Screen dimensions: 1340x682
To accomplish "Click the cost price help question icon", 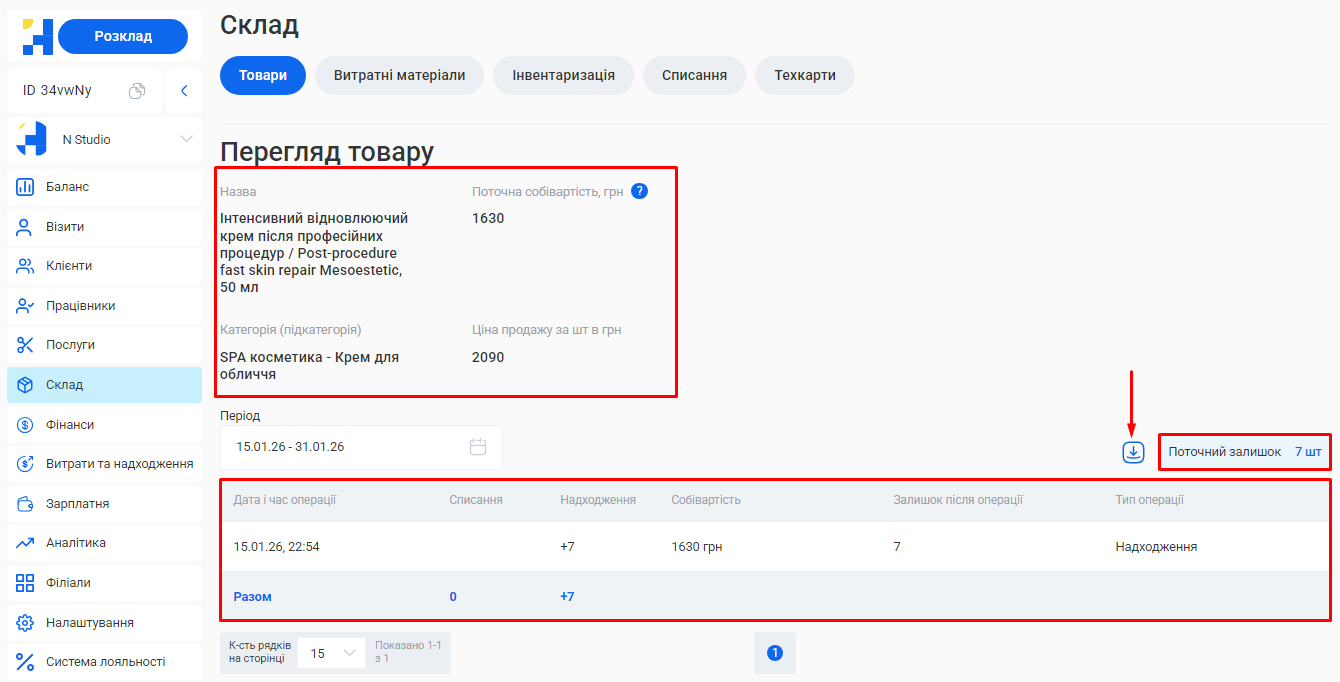I will [x=639, y=191].
